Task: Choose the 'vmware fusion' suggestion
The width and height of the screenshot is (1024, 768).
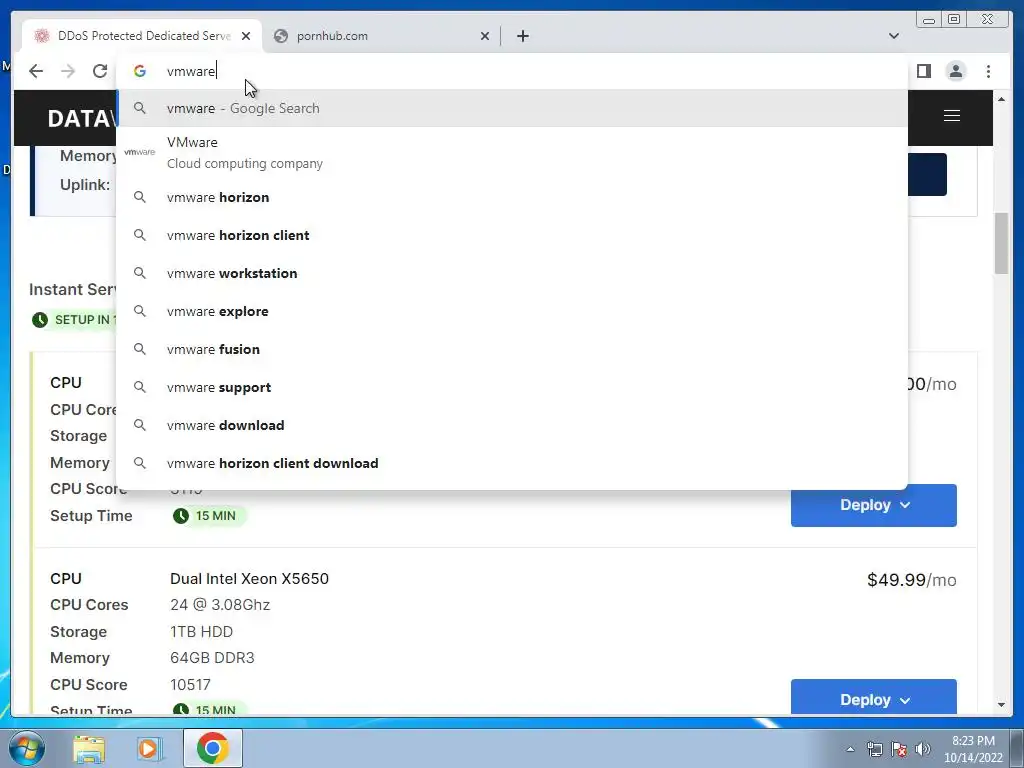Action: coord(512,349)
